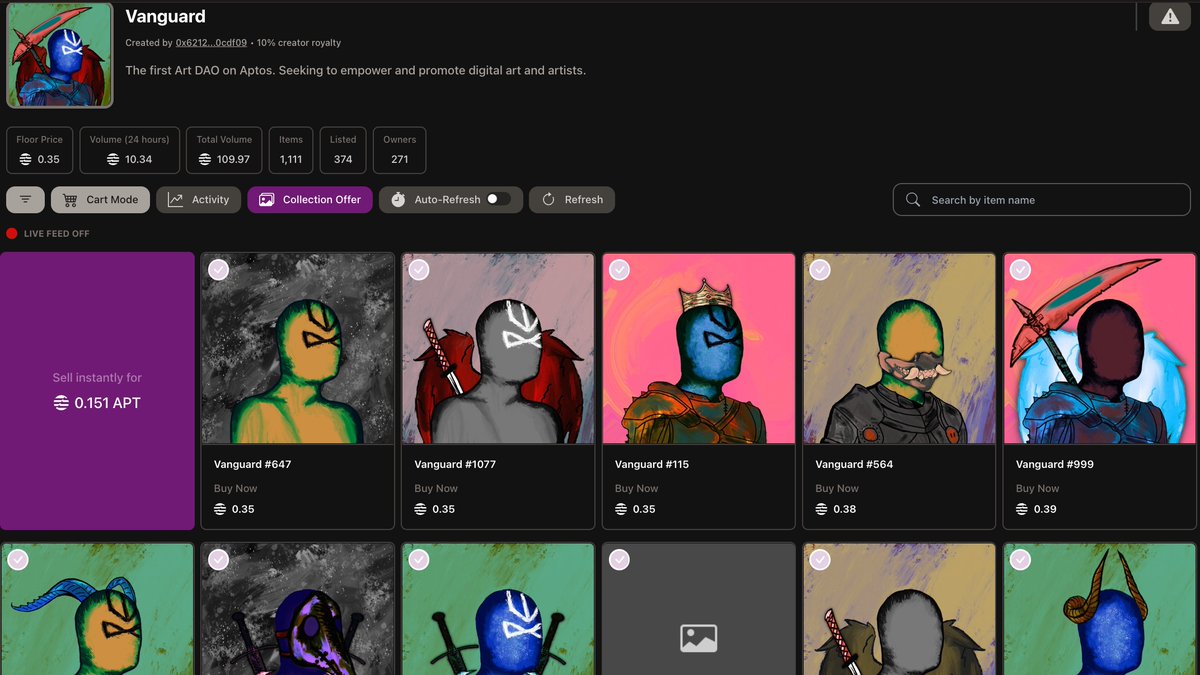Click Buy Now on Vanguard #647
This screenshot has height=675, width=1200.
235,488
